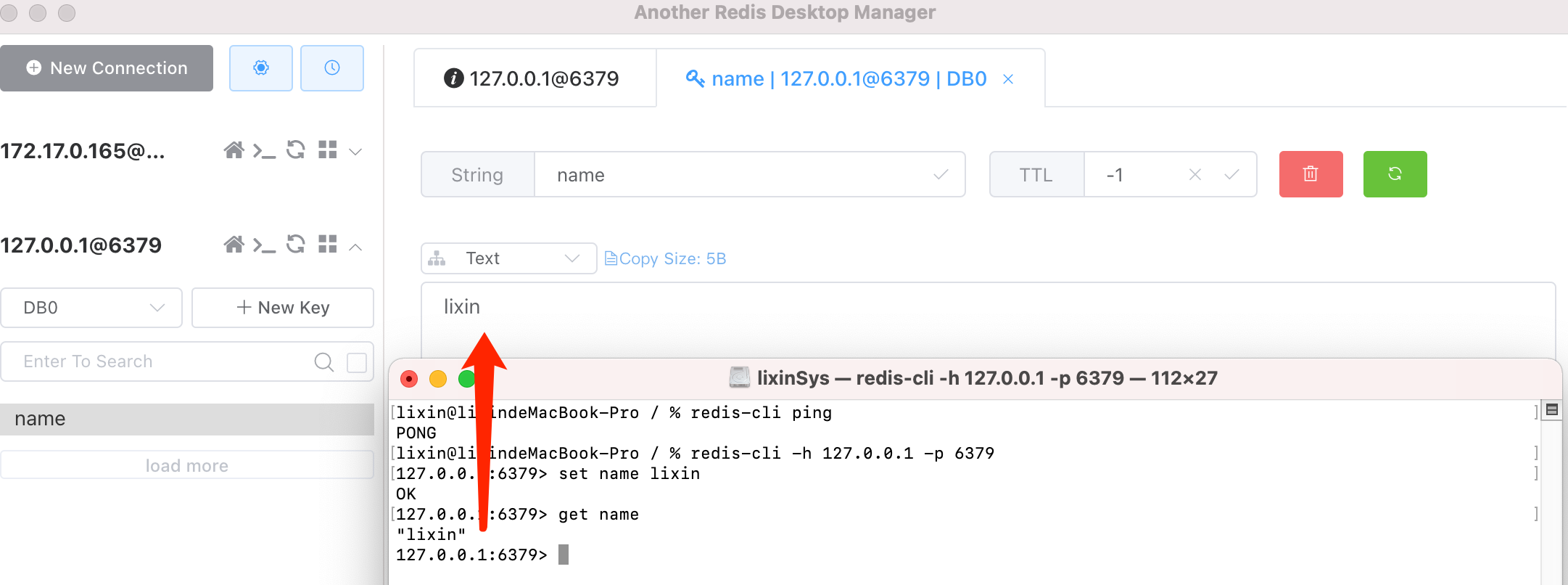
Task: Click the New Connection button
Action: coord(107,68)
